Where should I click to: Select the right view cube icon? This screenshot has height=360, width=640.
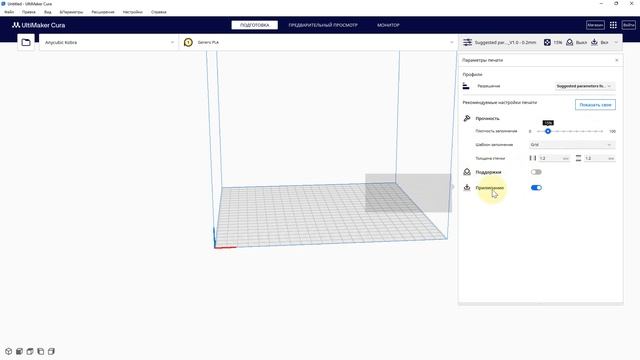click(x=51, y=351)
